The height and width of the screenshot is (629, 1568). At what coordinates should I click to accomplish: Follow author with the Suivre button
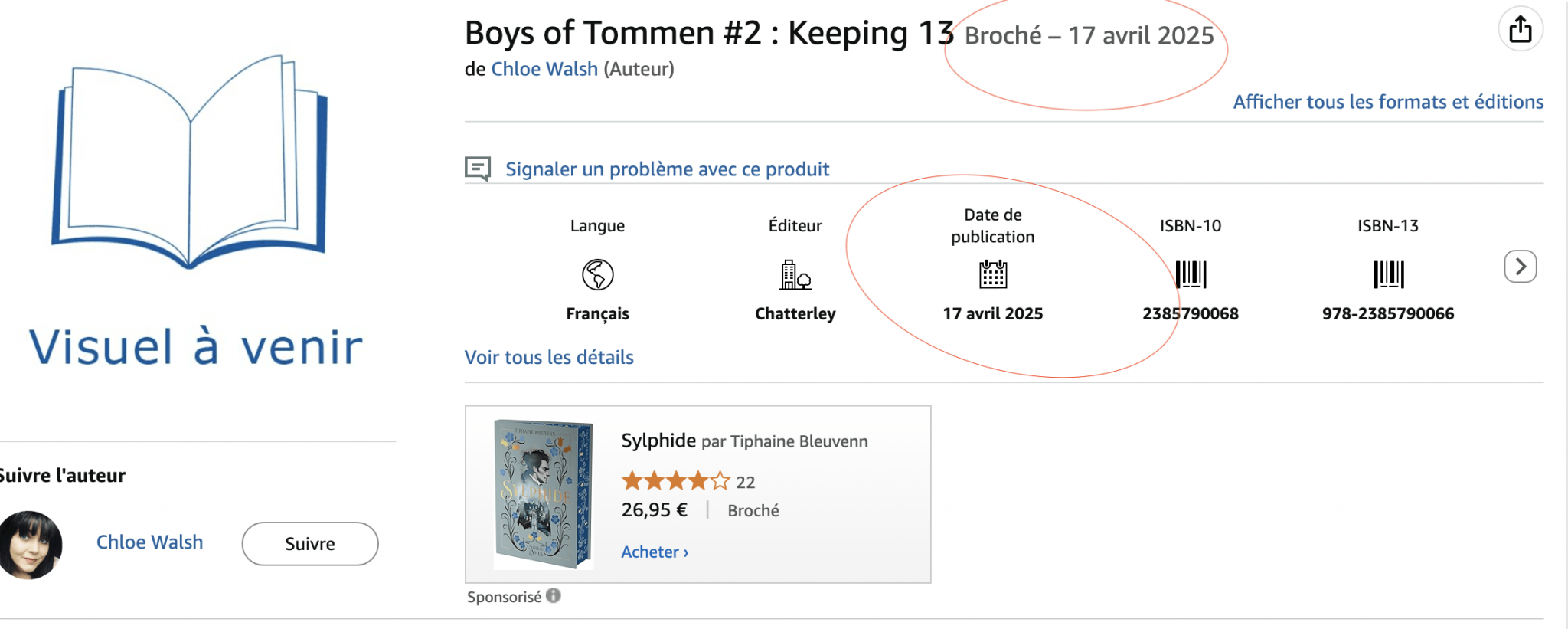(309, 543)
